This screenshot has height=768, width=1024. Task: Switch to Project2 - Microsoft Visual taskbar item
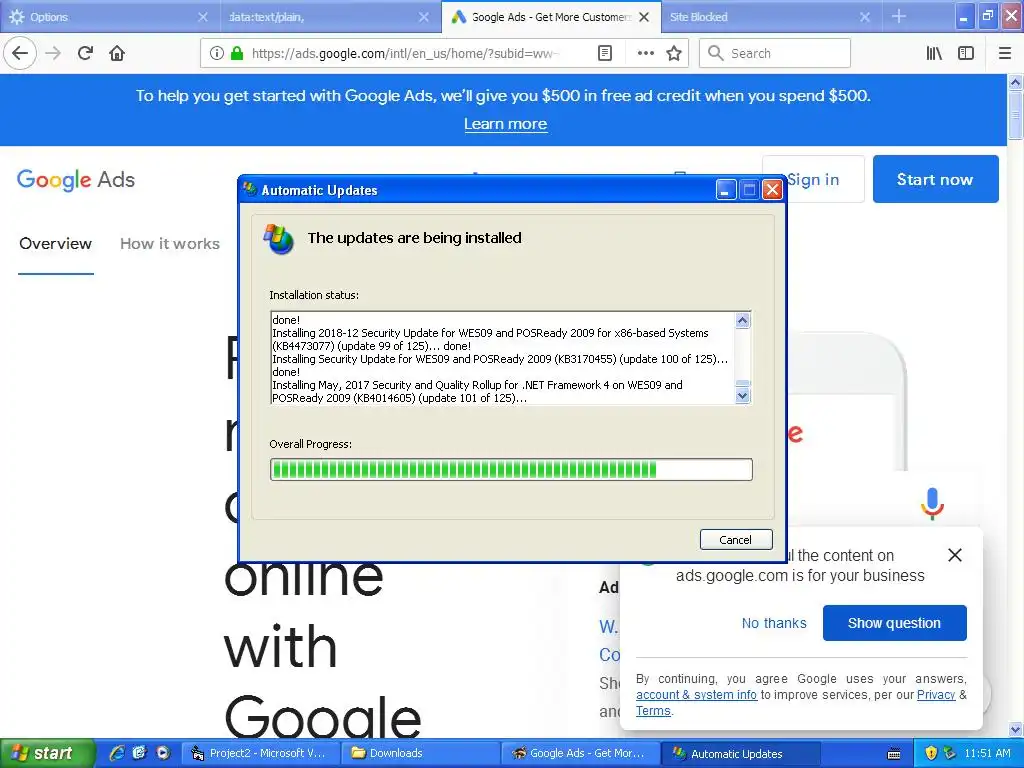[261, 753]
